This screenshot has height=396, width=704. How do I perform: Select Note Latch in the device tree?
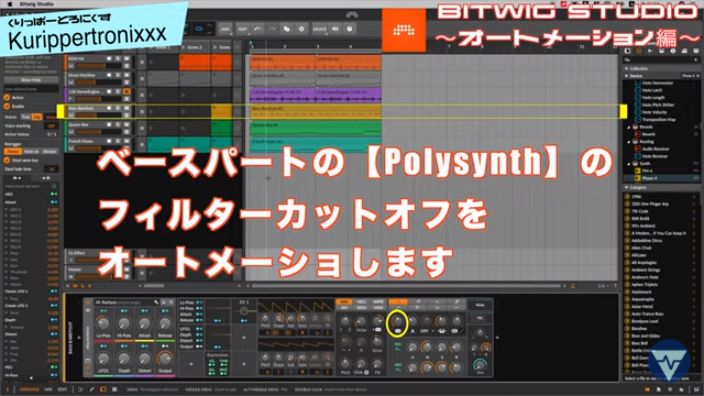[652, 90]
